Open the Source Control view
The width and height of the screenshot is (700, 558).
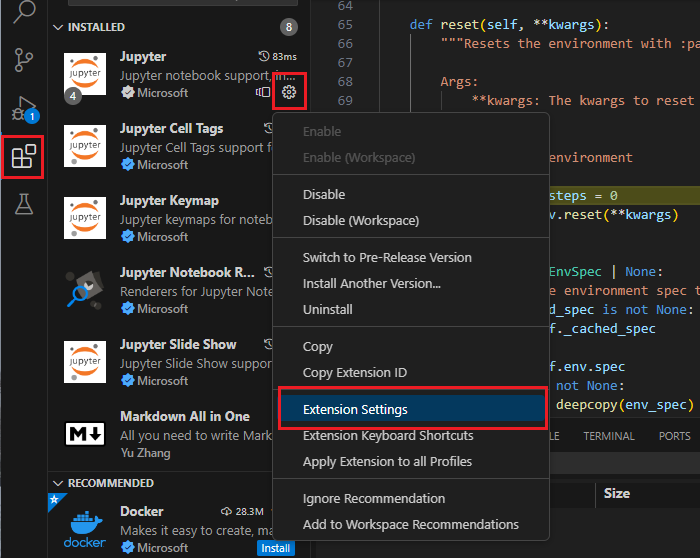click(23, 60)
